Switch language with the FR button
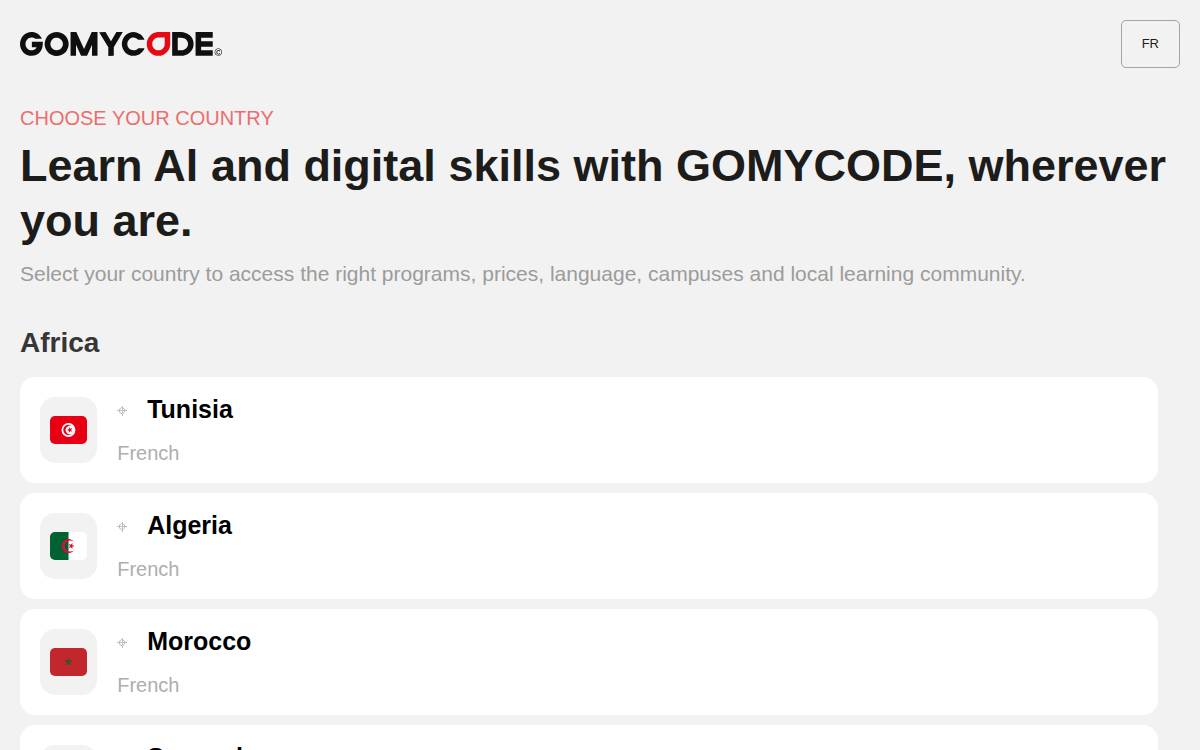Screen dimensions: 1200x750 tap(1150, 44)
